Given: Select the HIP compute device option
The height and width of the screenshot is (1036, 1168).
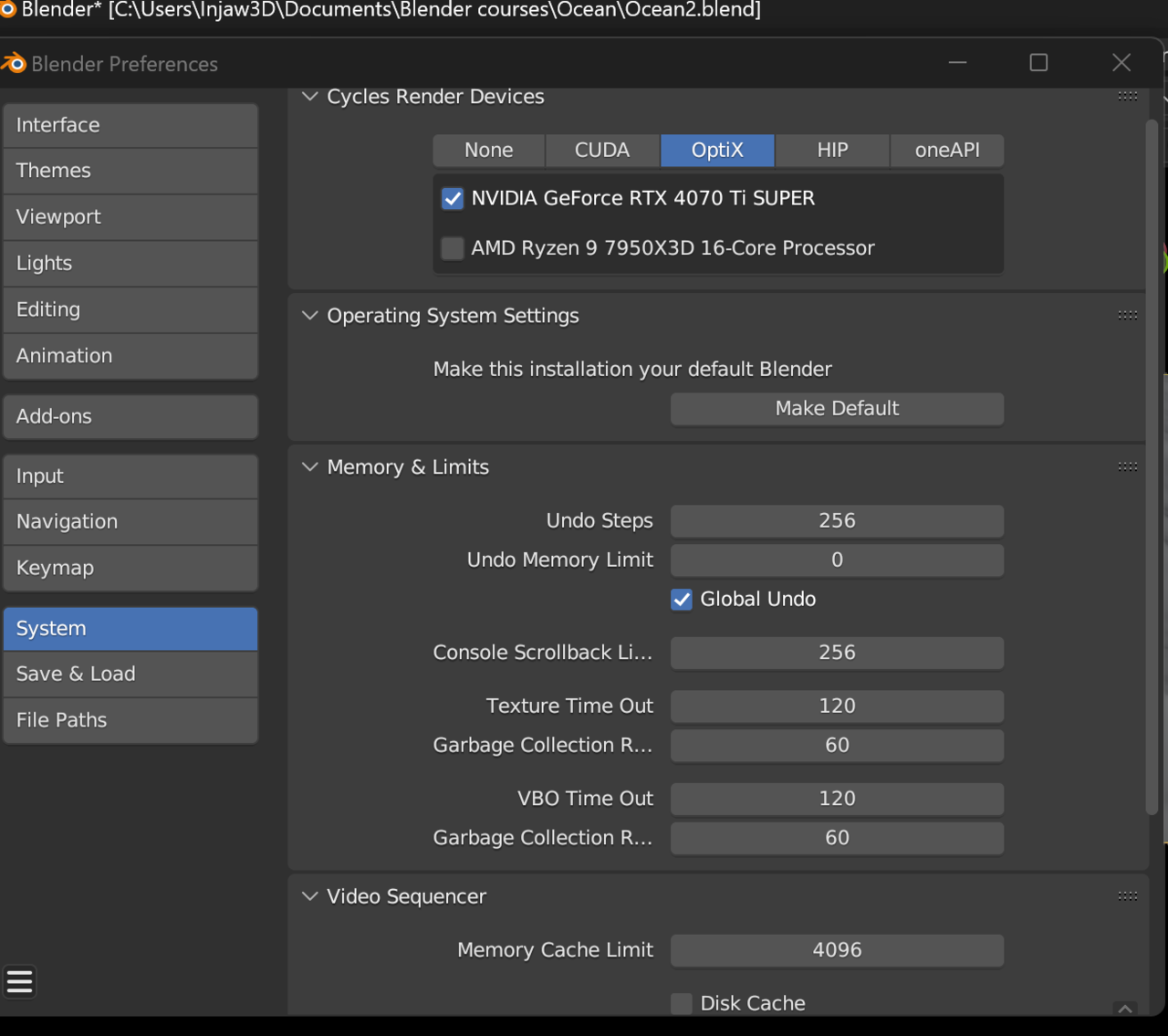Looking at the screenshot, I should click(832, 151).
